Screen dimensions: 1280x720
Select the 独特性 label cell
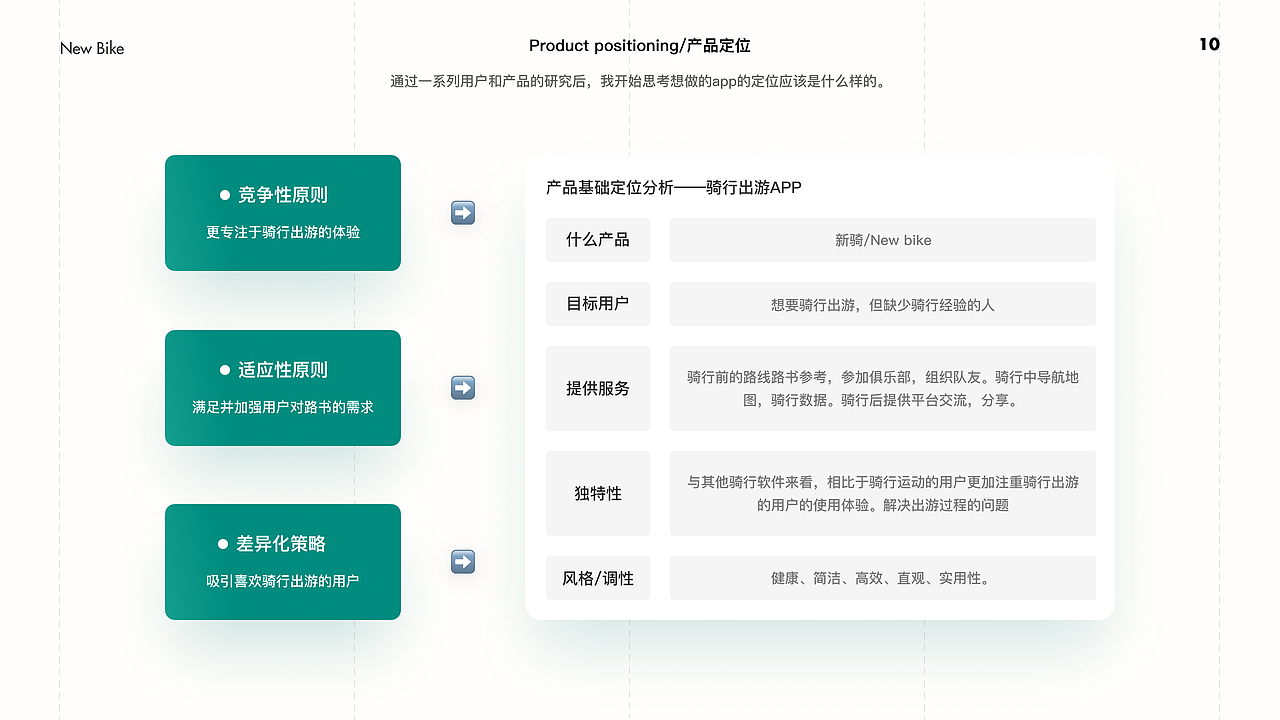[598, 493]
